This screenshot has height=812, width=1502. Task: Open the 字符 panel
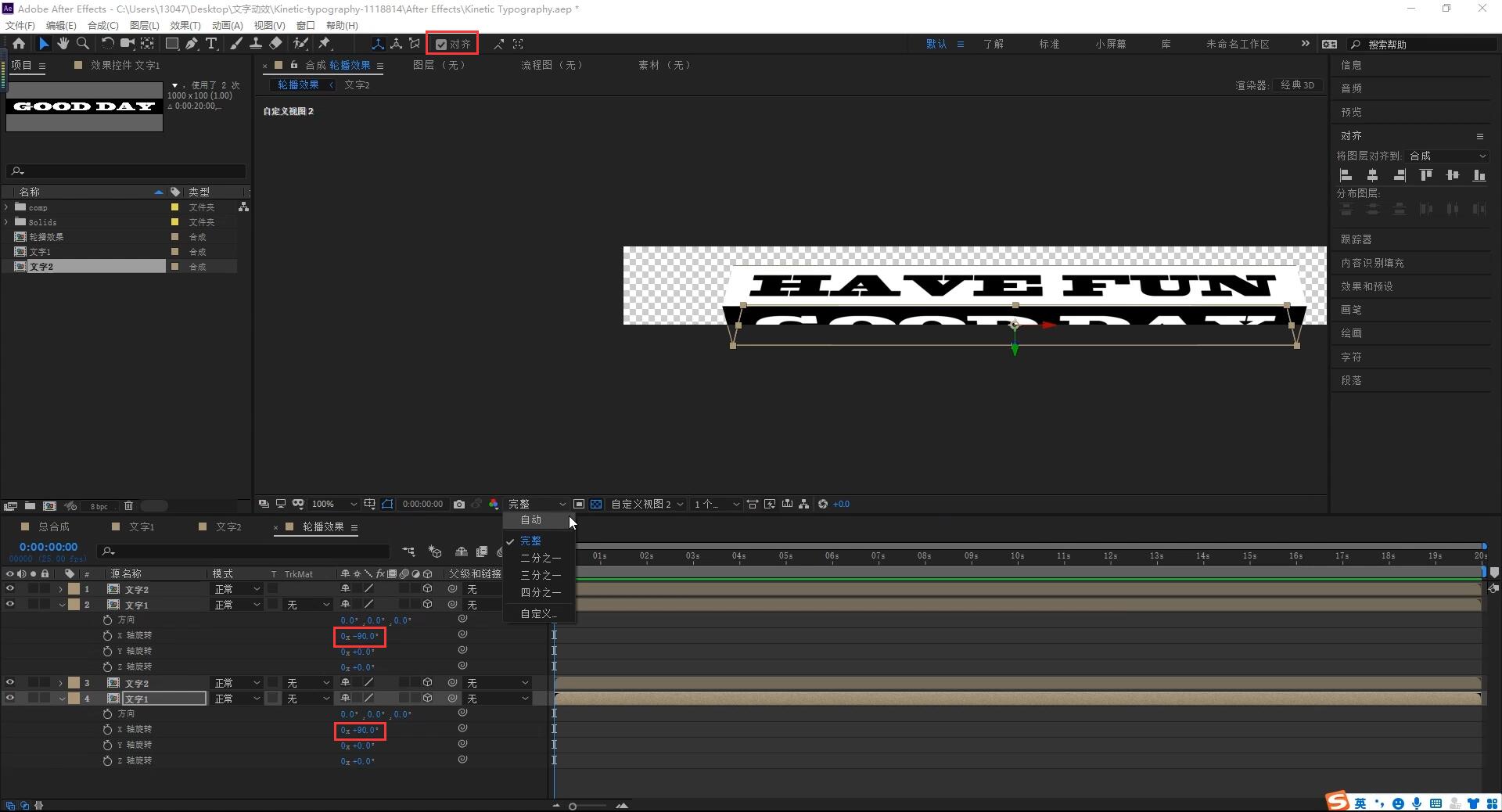(1351, 357)
